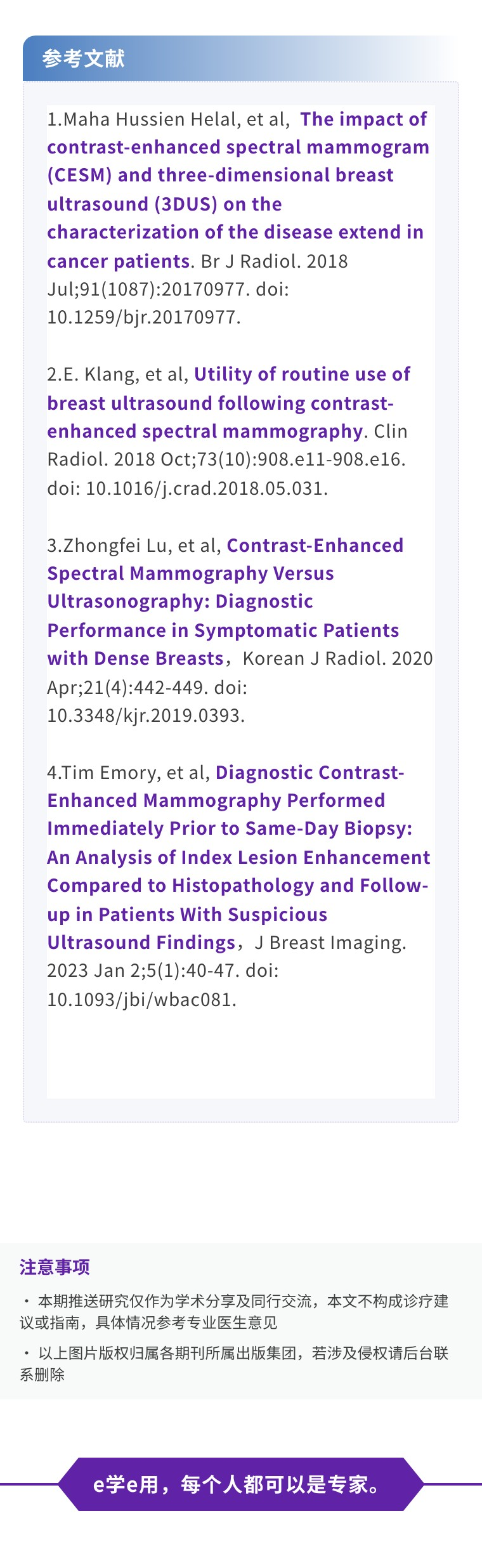482x1568 pixels.
Task: Tap the purple "e学e用" slogan banner
Action: click(240, 1484)
